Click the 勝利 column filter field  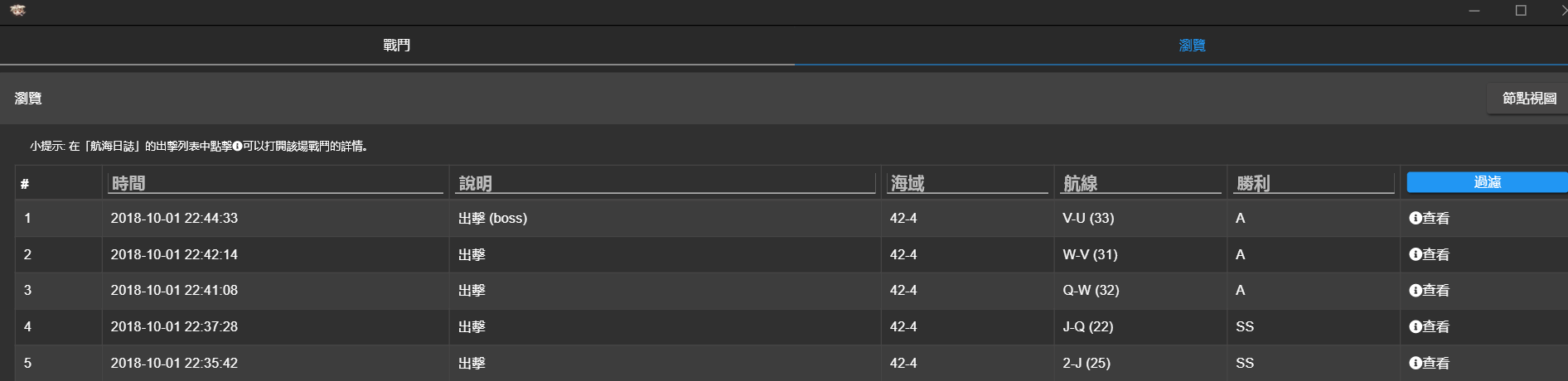coord(1314,184)
